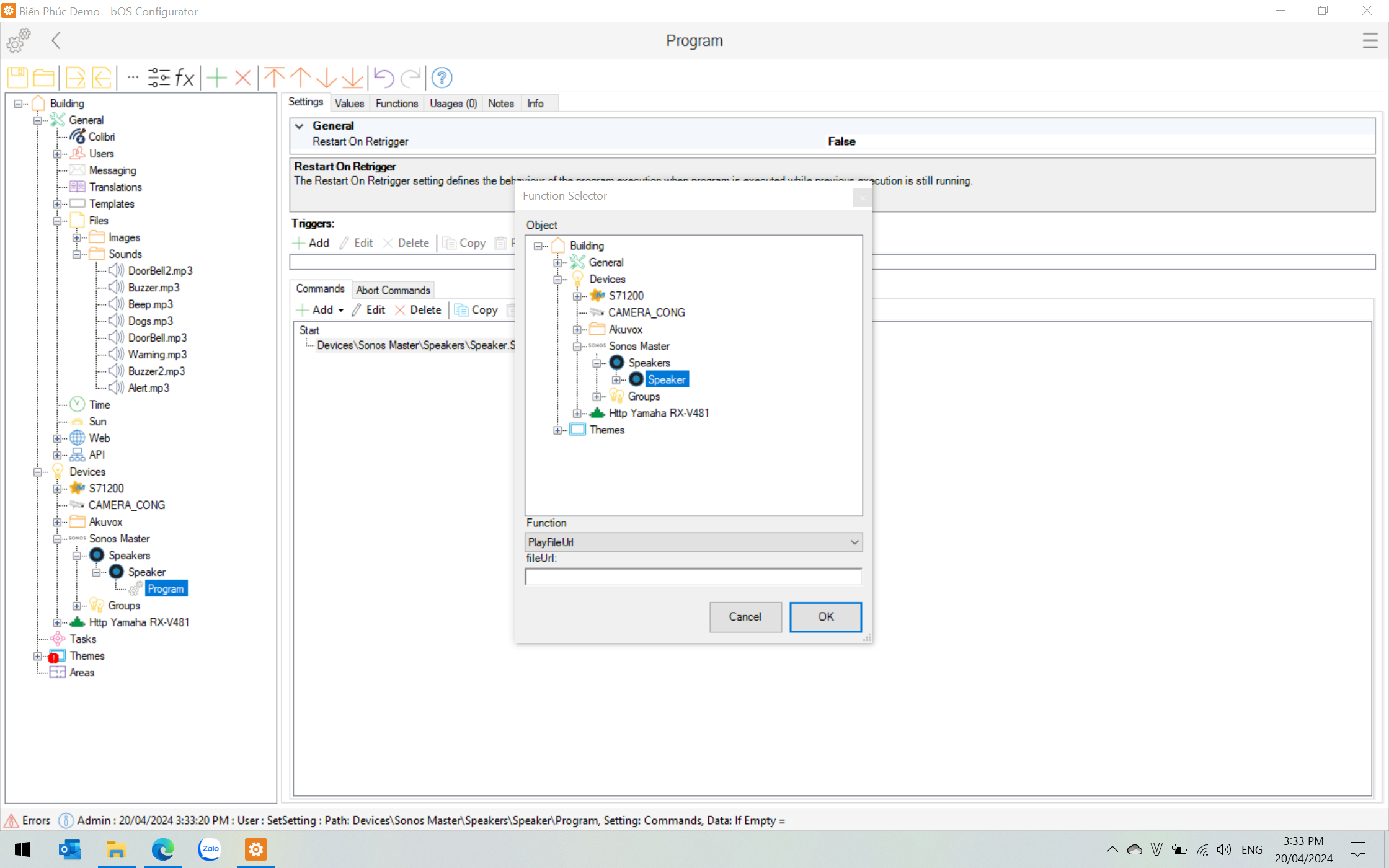Select DoorBell2.mp3 in the Sounds folder
The height and width of the screenshot is (868, 1389).
click(160, 271)
